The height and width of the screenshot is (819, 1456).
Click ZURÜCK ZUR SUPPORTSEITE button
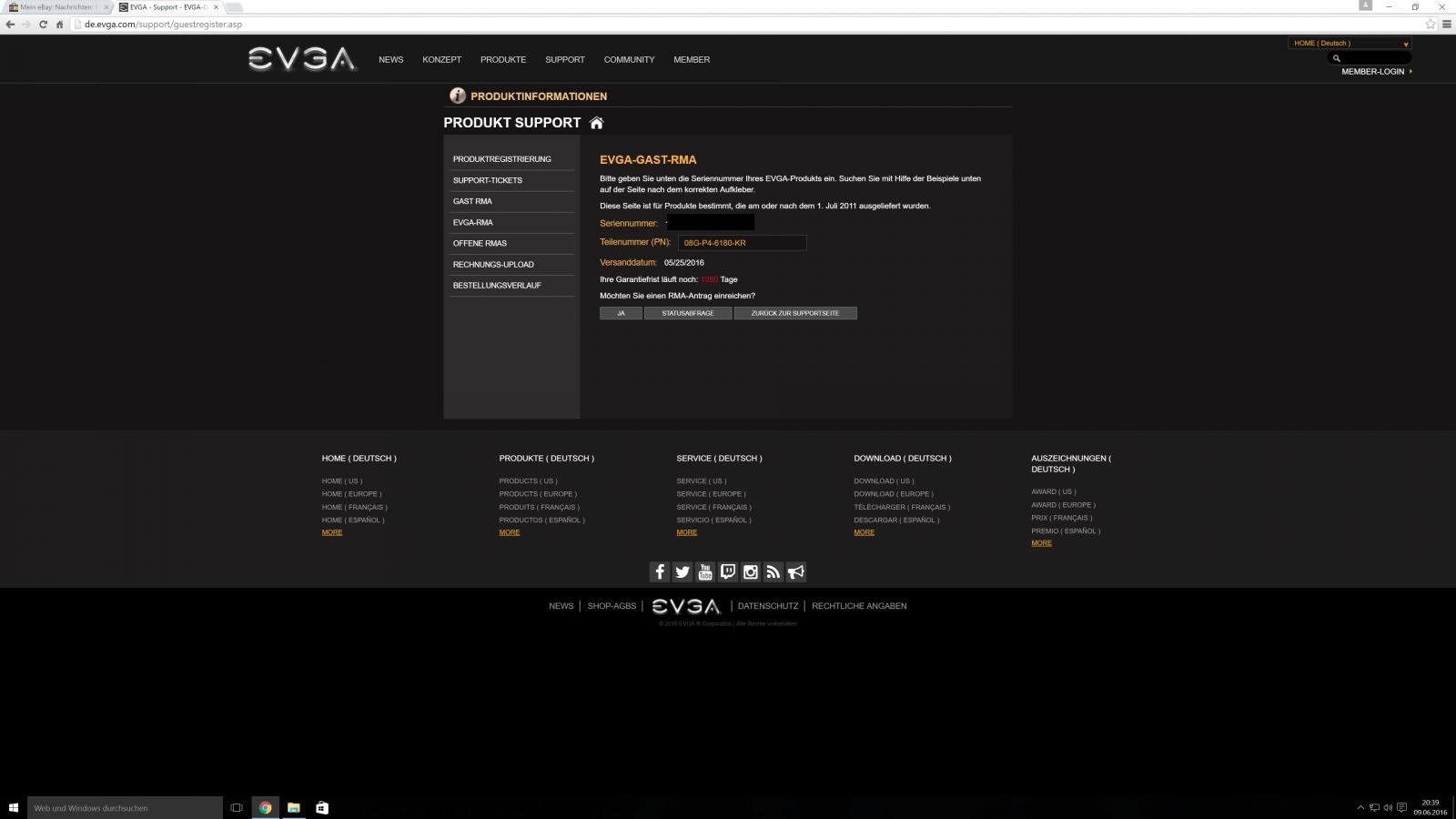point(795,313)
